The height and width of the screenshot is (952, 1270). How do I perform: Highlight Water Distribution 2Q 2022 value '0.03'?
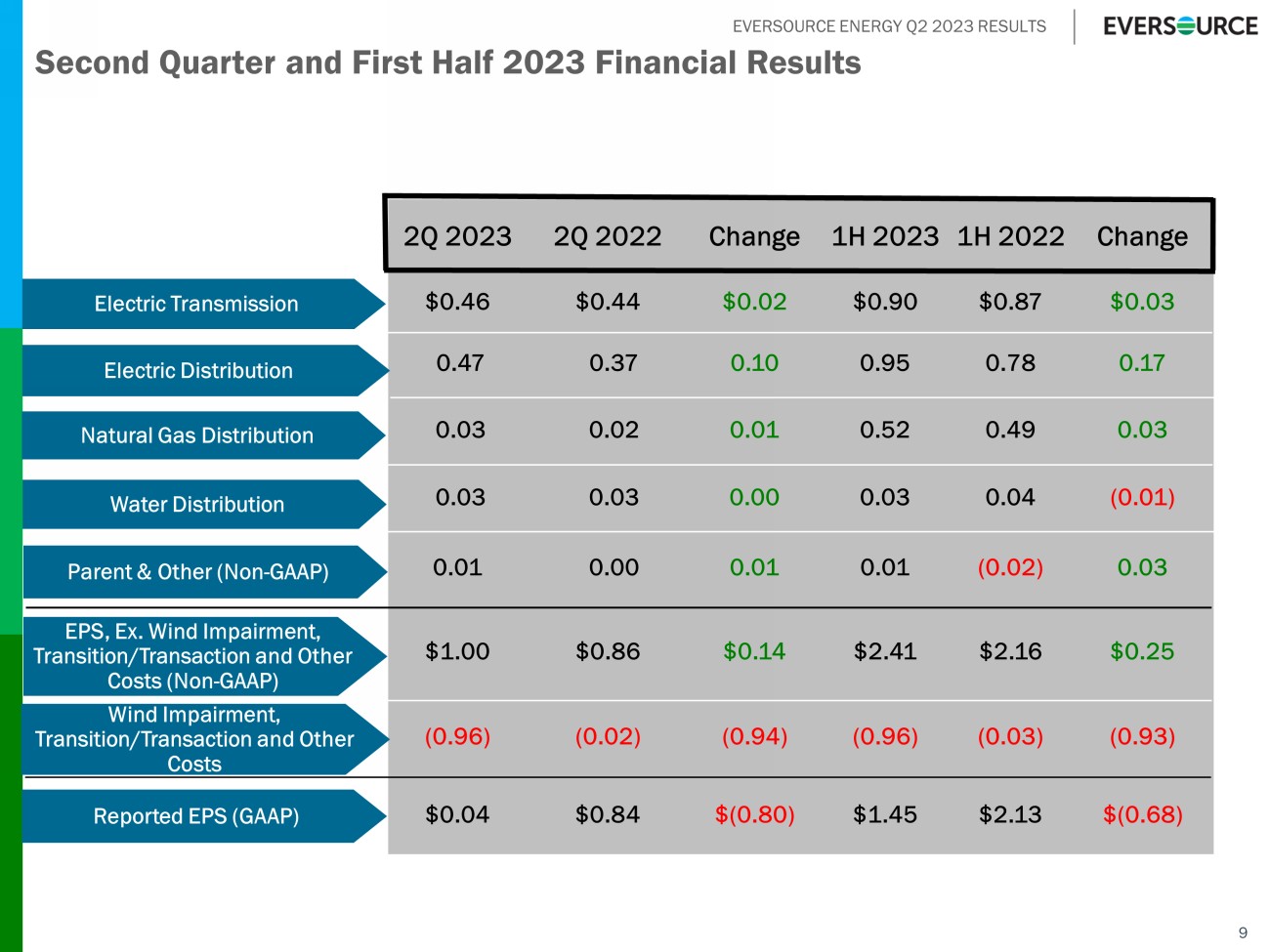pos(614,497)
